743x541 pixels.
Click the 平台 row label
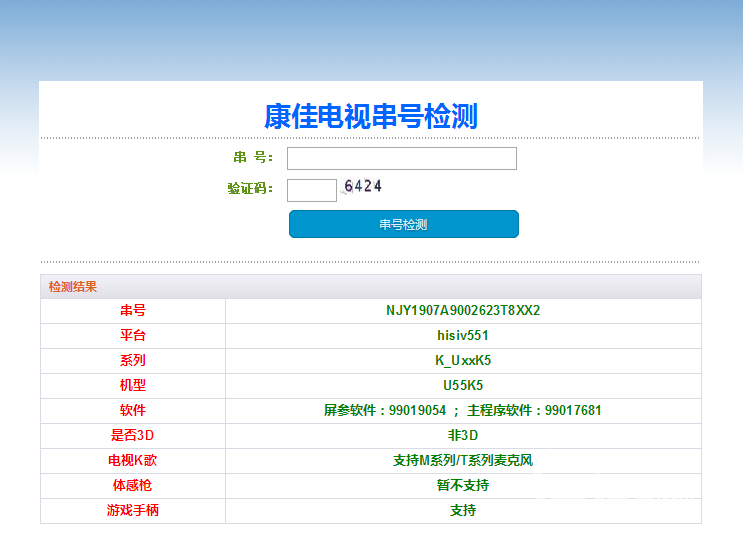click(133, 335)
